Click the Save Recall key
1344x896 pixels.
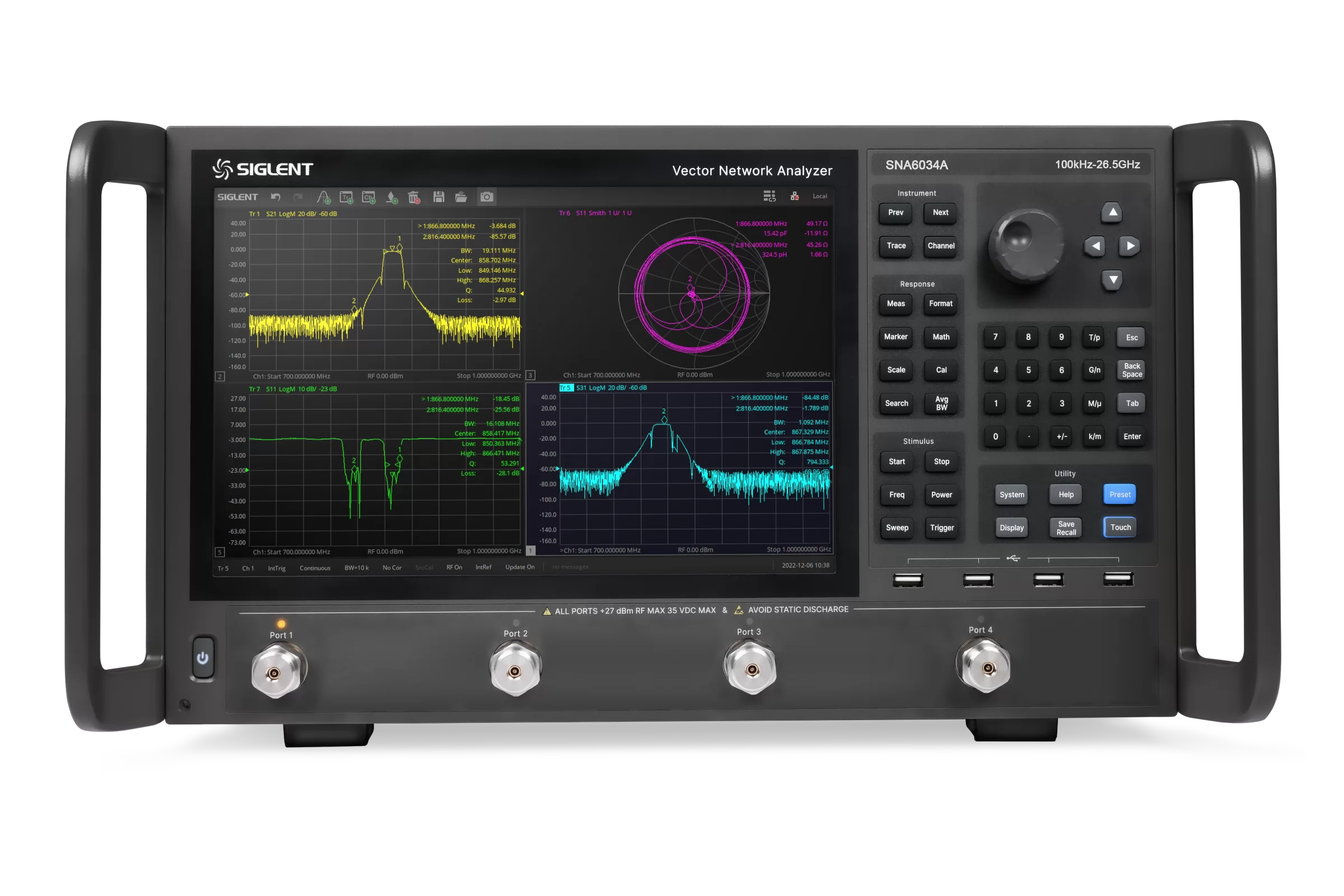coord(1066,528)
